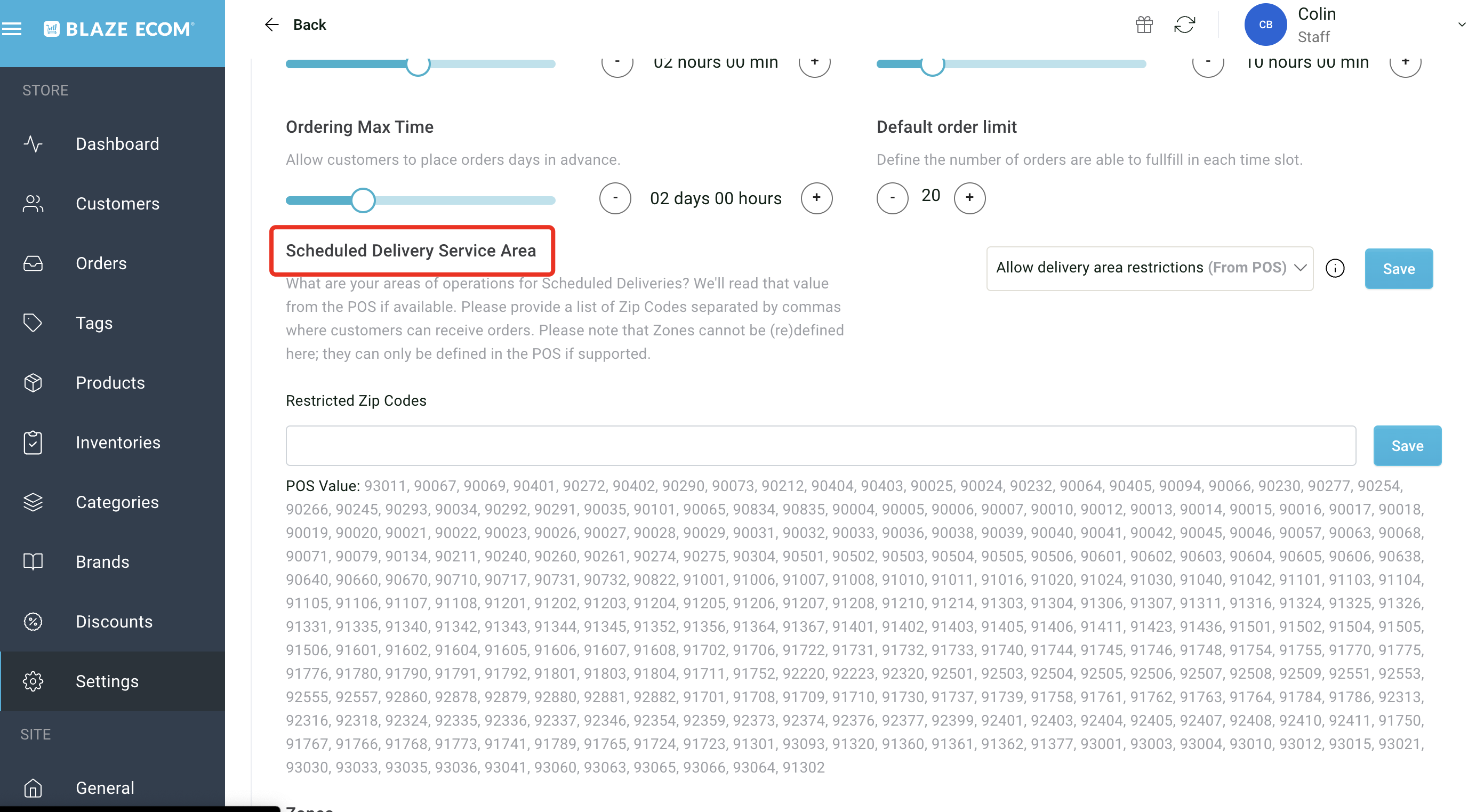Click the Ordering Max Time slider handle
Image resolution: width=1476 pixels, height=812 pixels.
tap(363, 200)
